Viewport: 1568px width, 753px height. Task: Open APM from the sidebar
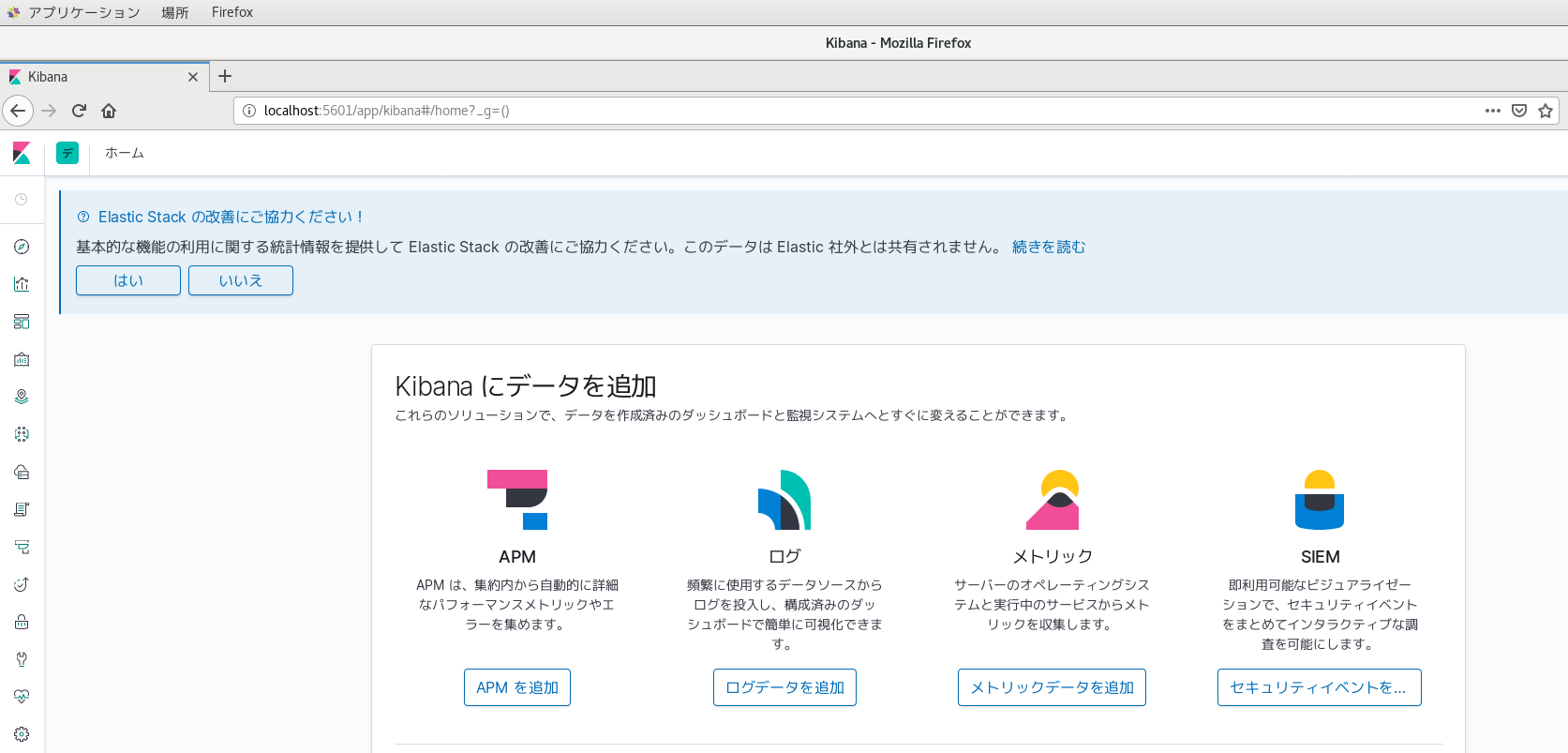click(x=22, y=547)
